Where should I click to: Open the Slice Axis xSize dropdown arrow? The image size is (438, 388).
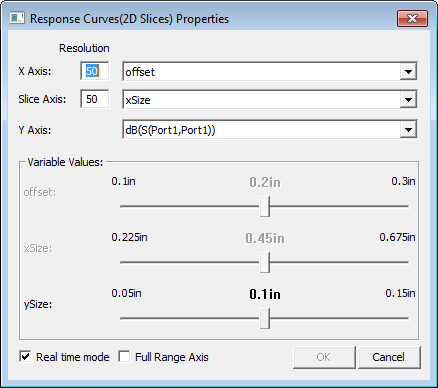[x=408, y=99]
